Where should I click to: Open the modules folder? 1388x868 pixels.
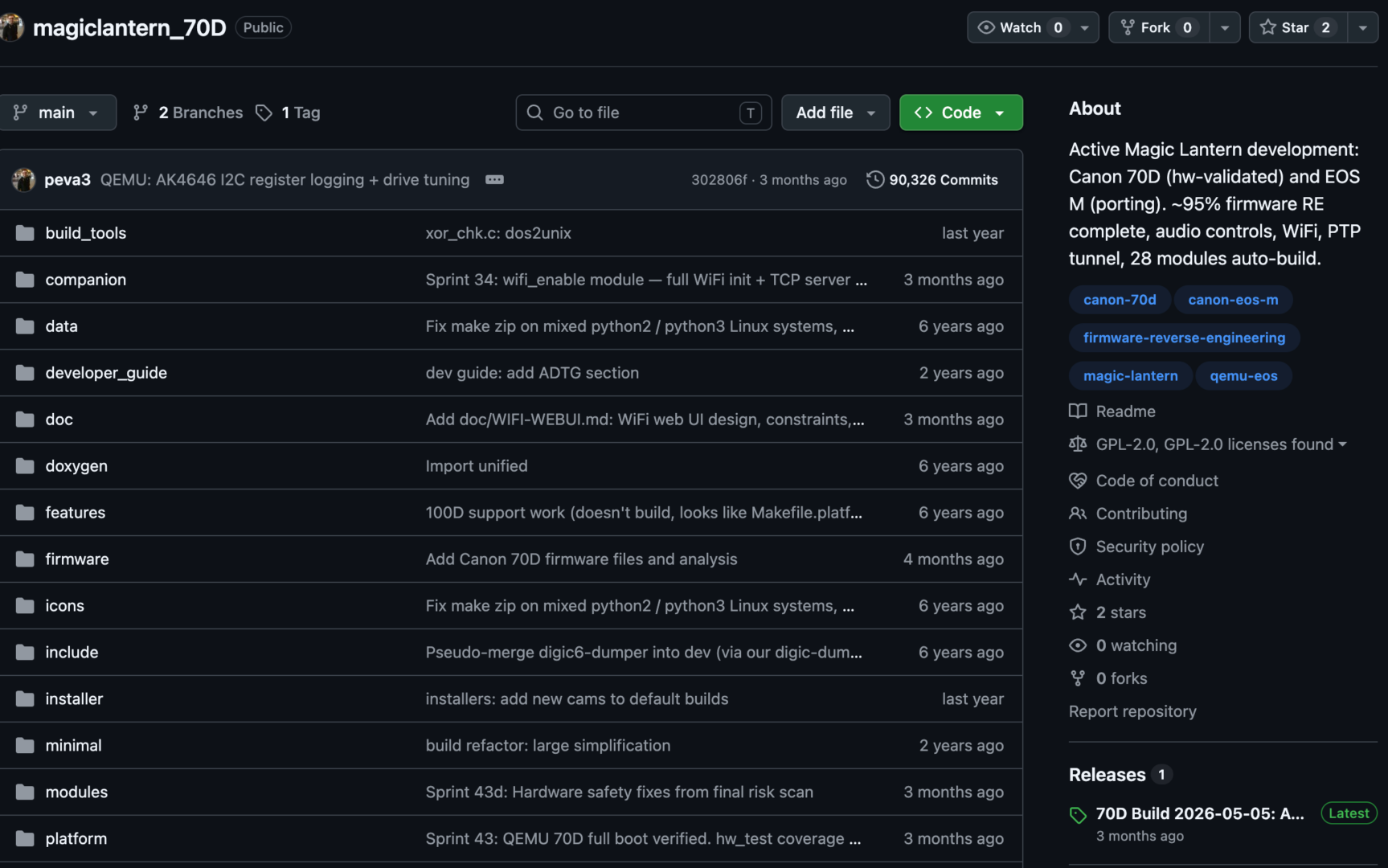point(76,792)
